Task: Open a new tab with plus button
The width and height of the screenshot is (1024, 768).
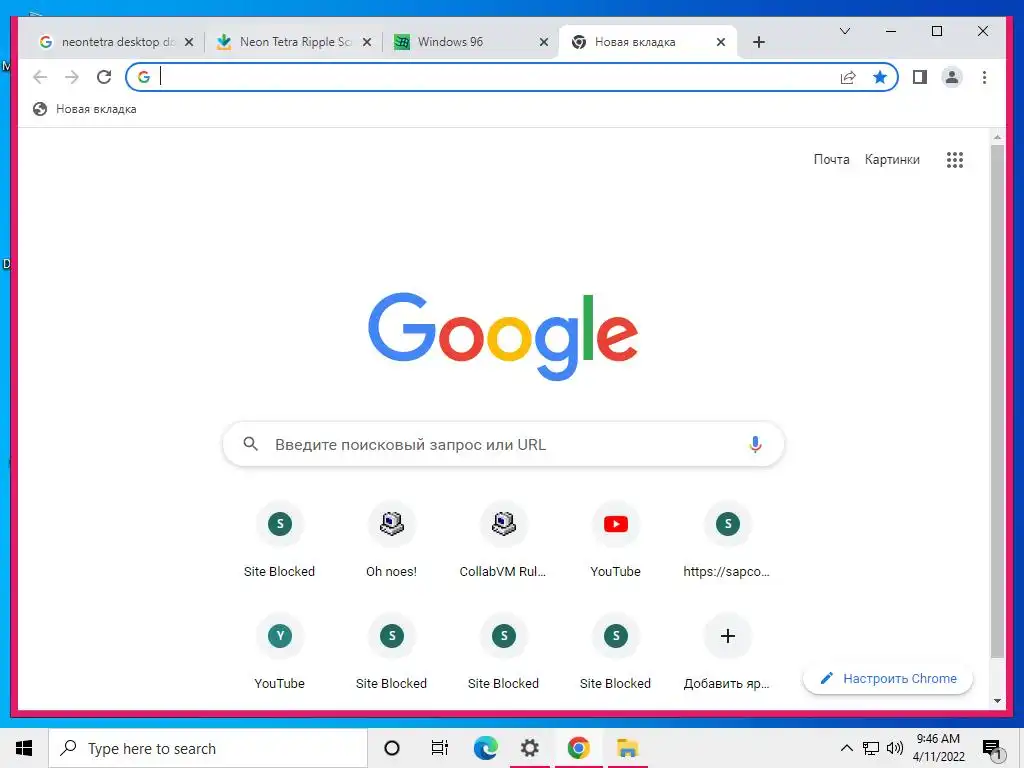Action: point(758,42)
